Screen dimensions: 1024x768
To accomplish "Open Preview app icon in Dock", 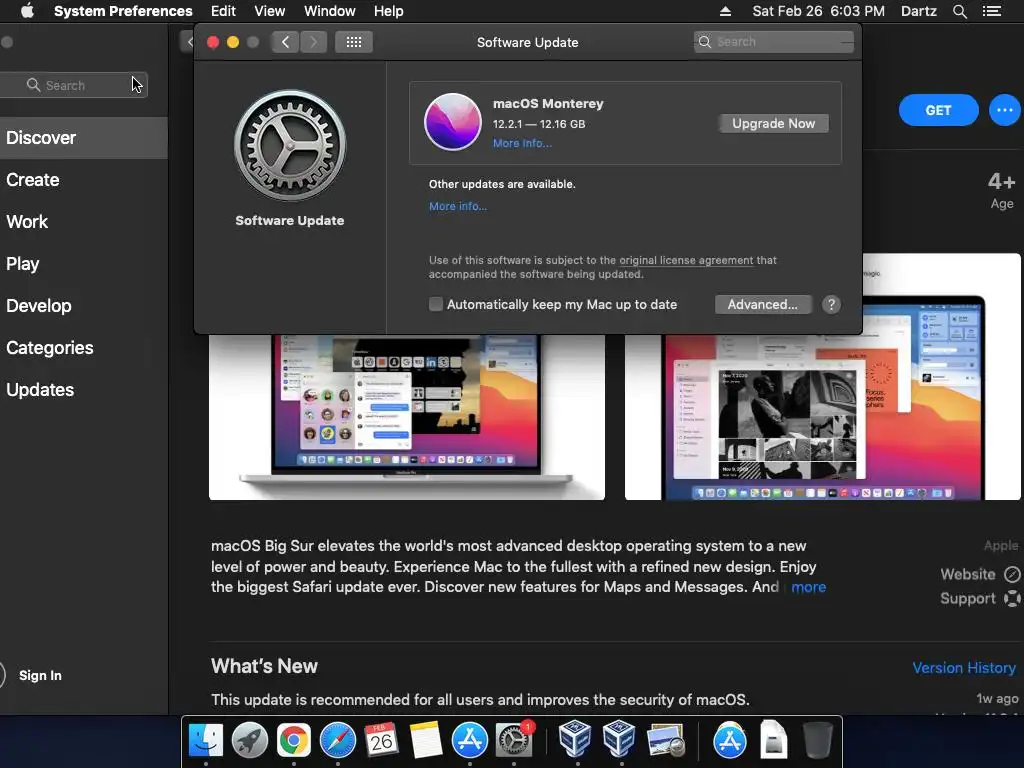I will (665, 740).
